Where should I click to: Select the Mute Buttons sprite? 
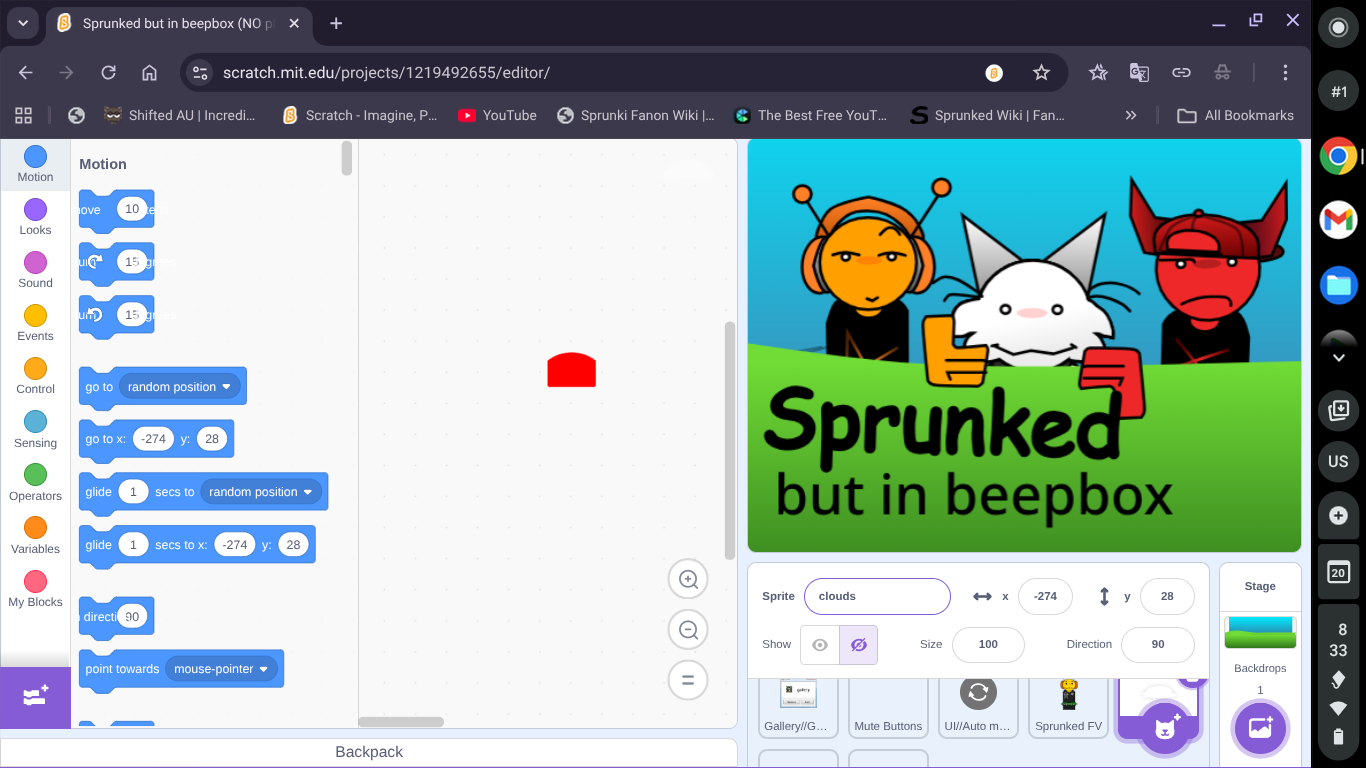[x=888, y=707]
